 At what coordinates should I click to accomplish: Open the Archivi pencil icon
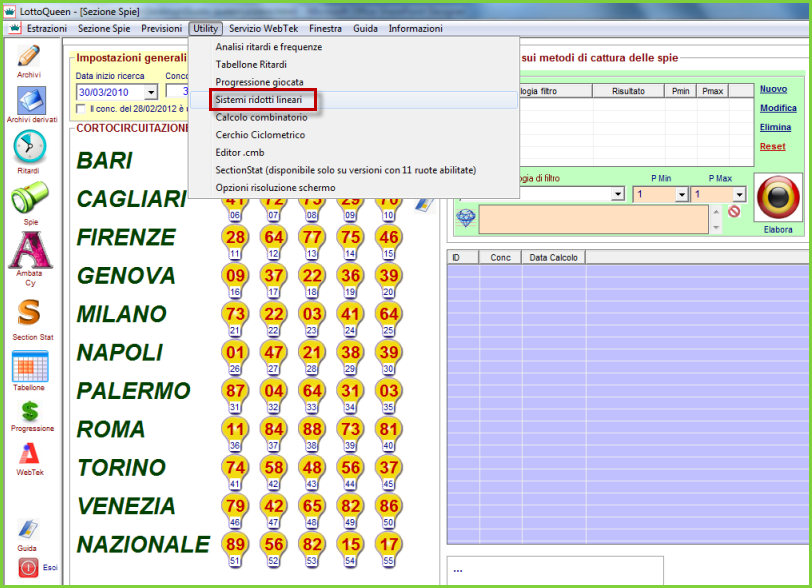(x=28, y=56)
